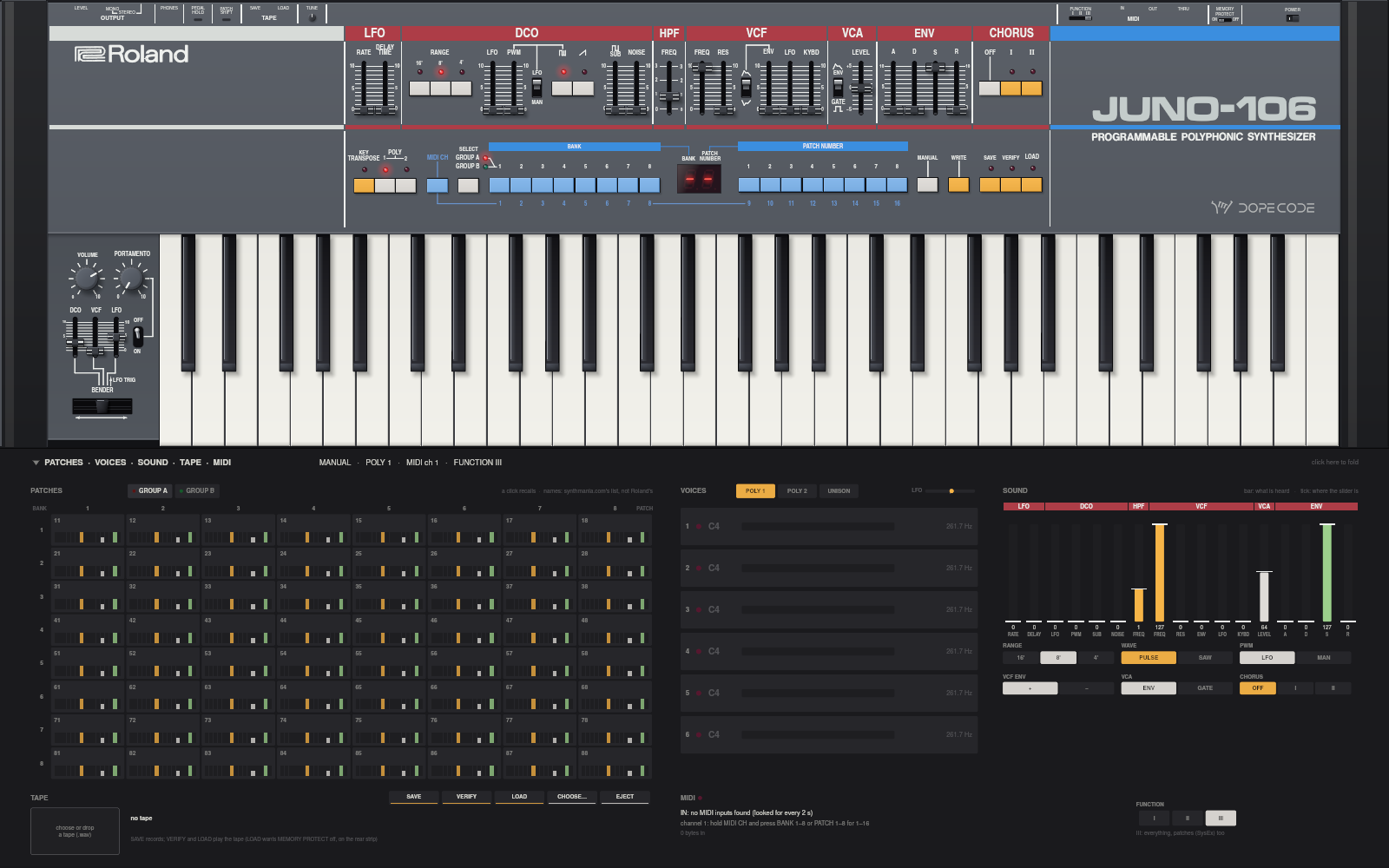Click the tape SAVE button
Viewport: 1389px width, 868px height.
414,797
